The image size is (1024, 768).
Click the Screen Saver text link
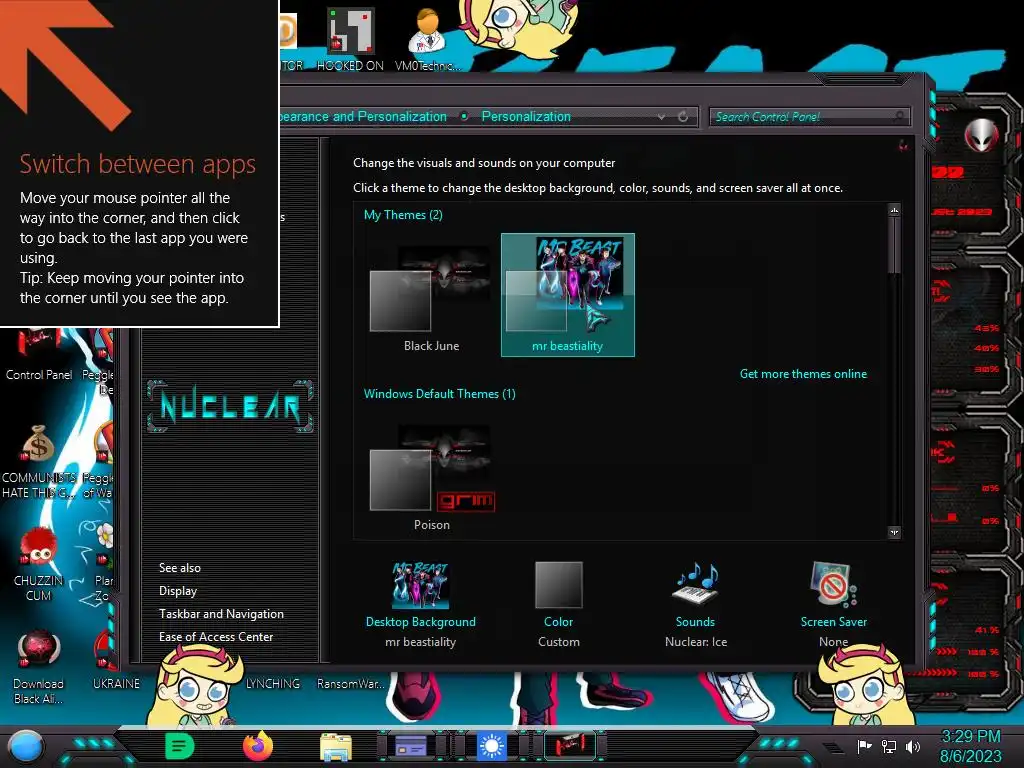[x=833, y=622]
